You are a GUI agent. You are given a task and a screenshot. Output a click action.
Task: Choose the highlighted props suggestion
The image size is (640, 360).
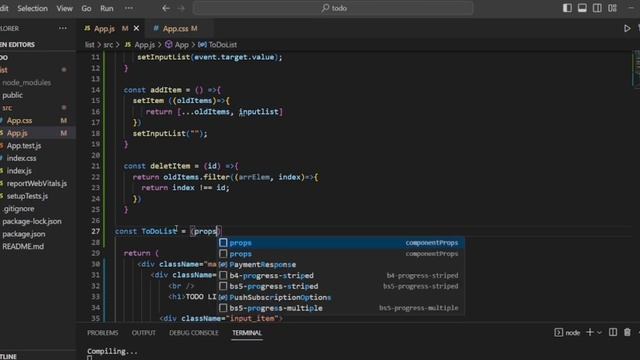tap(340, 242)
